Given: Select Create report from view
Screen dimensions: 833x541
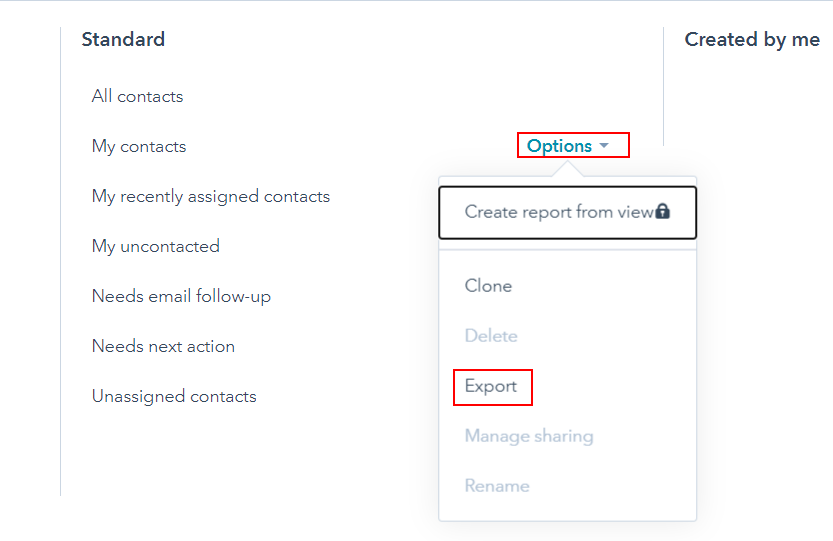Looking at the screenshot, I should click(x=567, y=213).
